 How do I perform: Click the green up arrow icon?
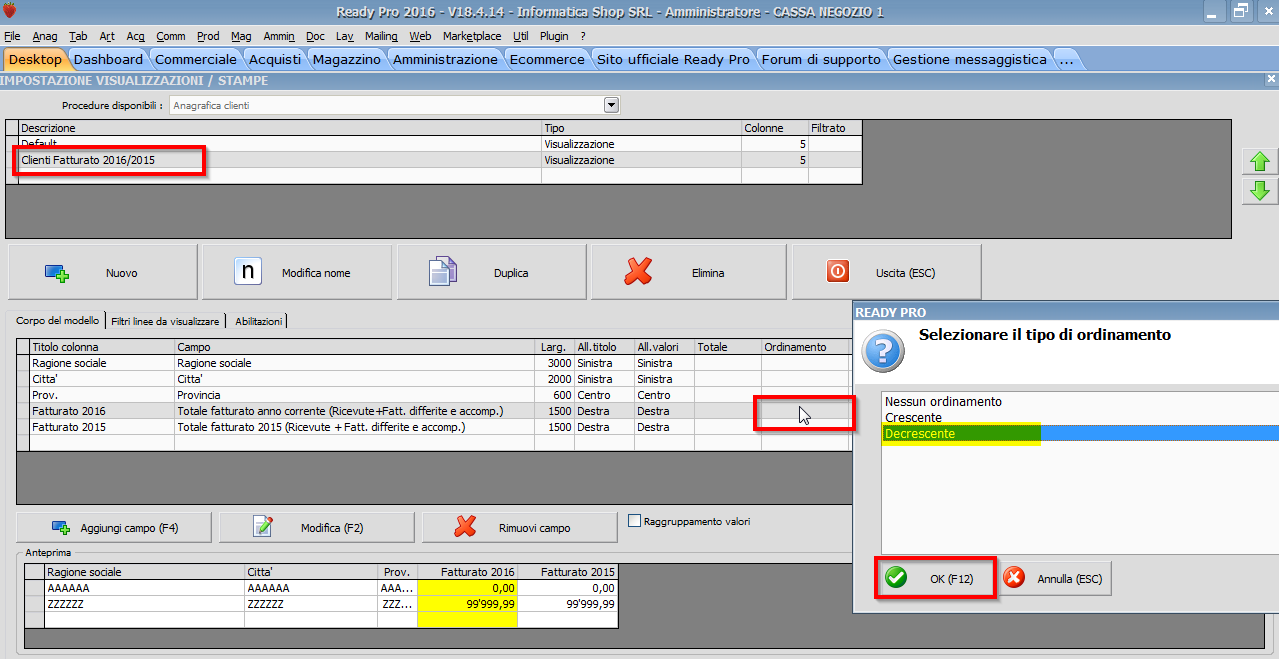click(x=1259, y=161)
